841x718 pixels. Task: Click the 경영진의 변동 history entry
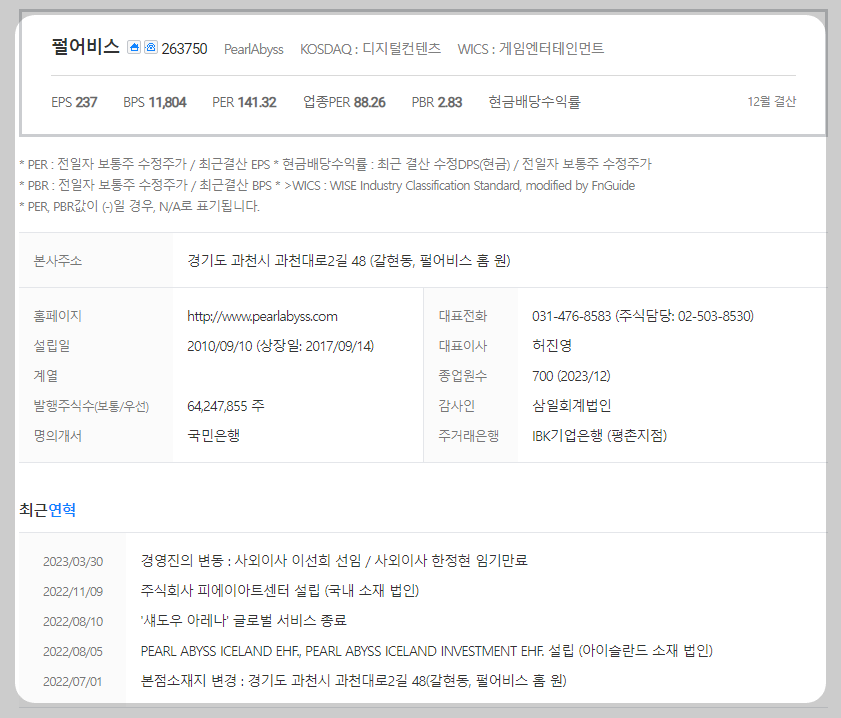click(334, 561)
